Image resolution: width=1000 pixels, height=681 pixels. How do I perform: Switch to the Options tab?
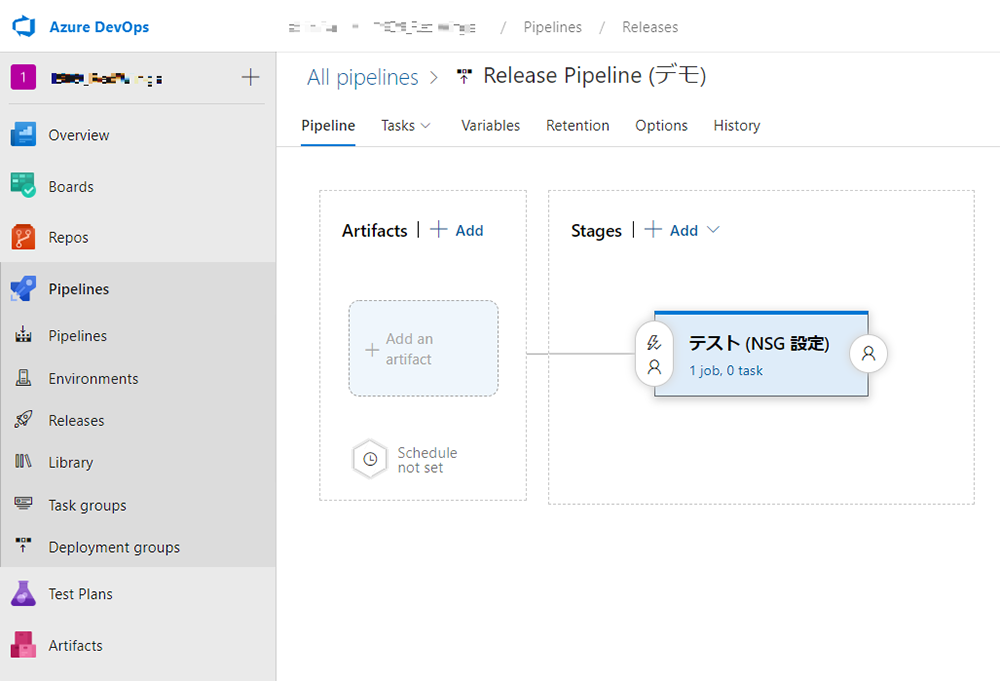pyautogui.click(x=661, y=126)
